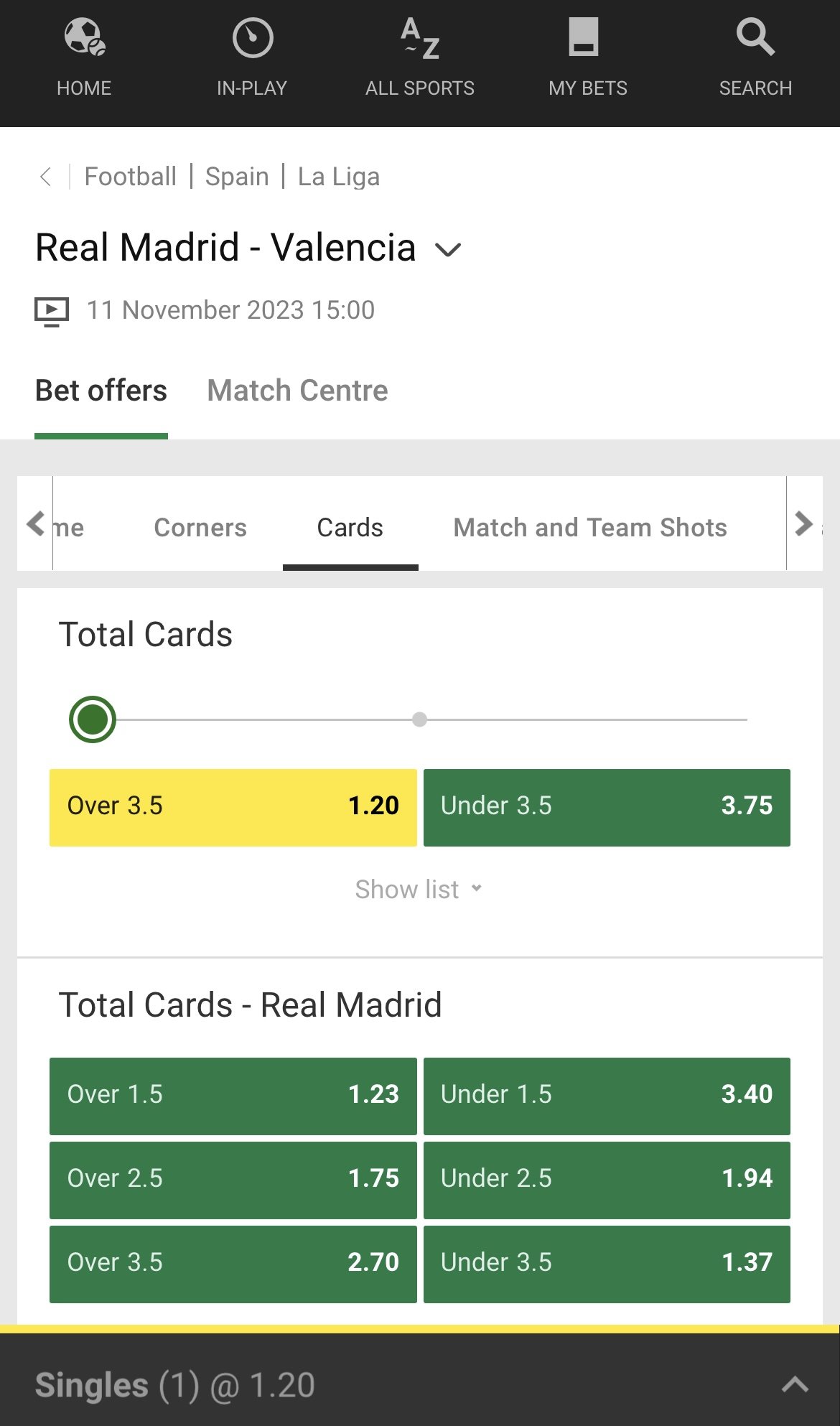840x1426 pixels.
Task: Open My Bets receipt icon
Action: coord(584,37)
